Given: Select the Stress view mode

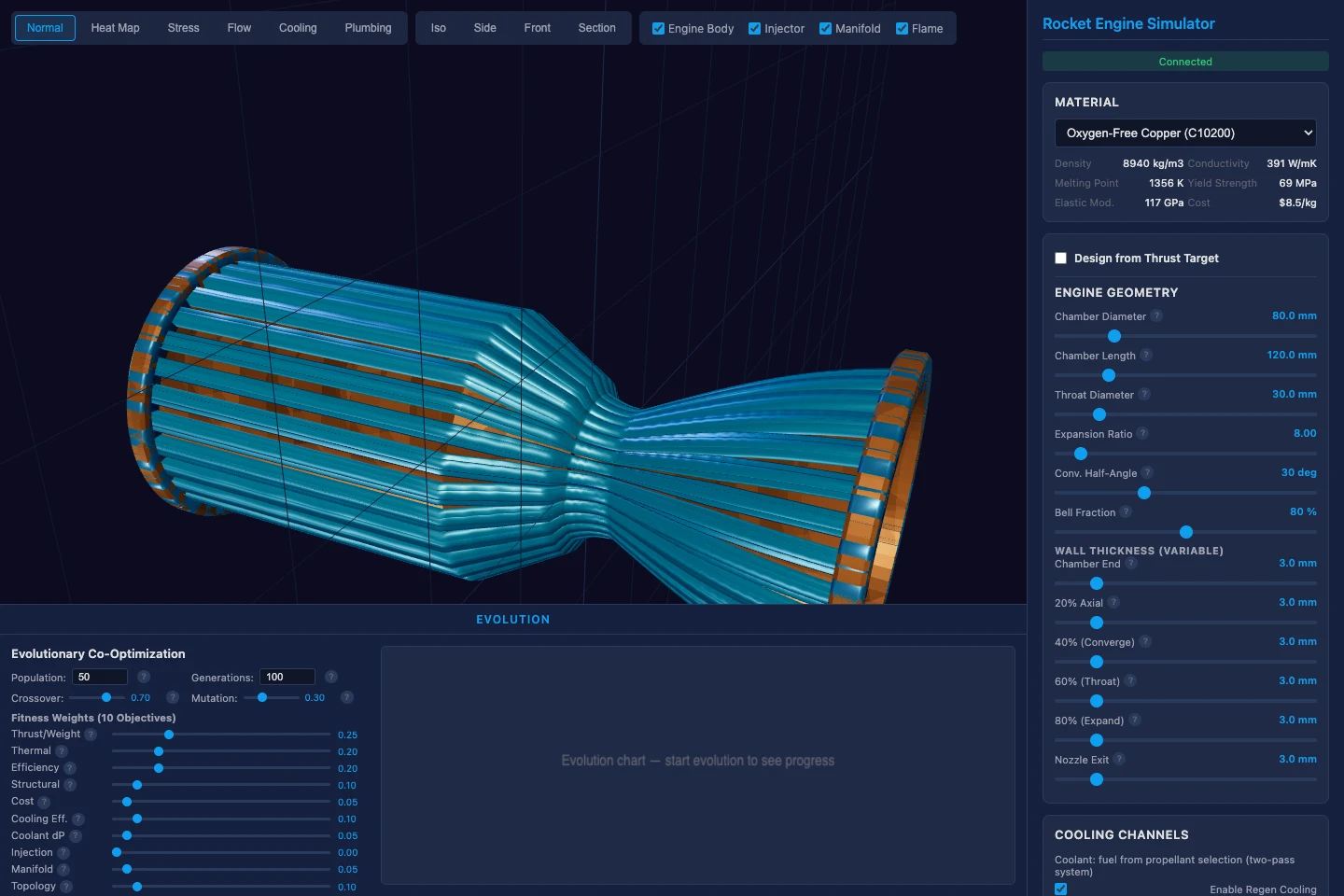Looking at the screenshot, I should tap(184, 28).
